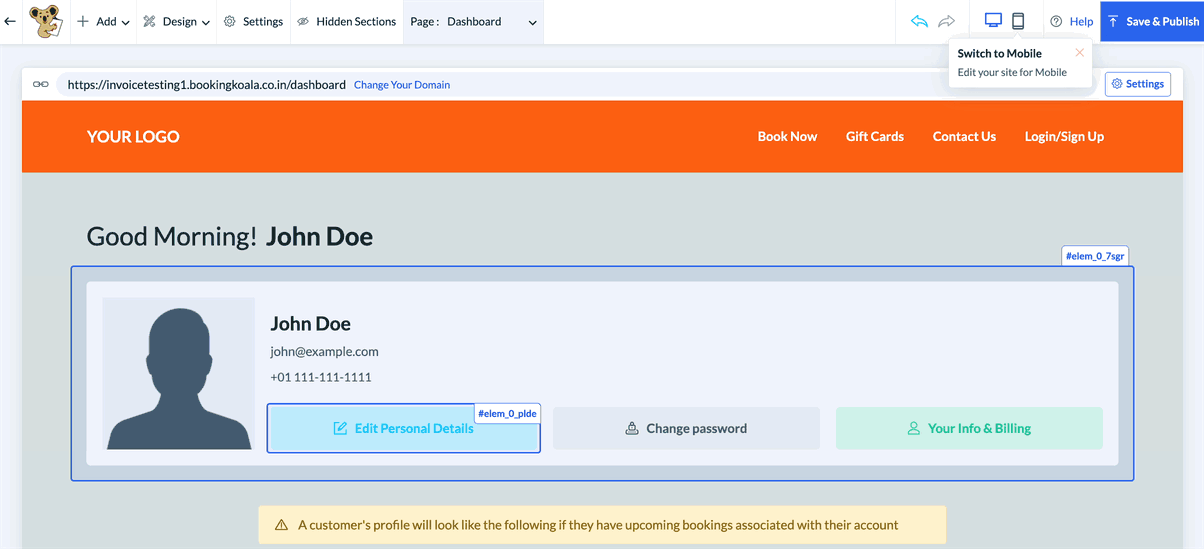Switch to desktop view icon

pyautogui.click(x=993, y=21)
